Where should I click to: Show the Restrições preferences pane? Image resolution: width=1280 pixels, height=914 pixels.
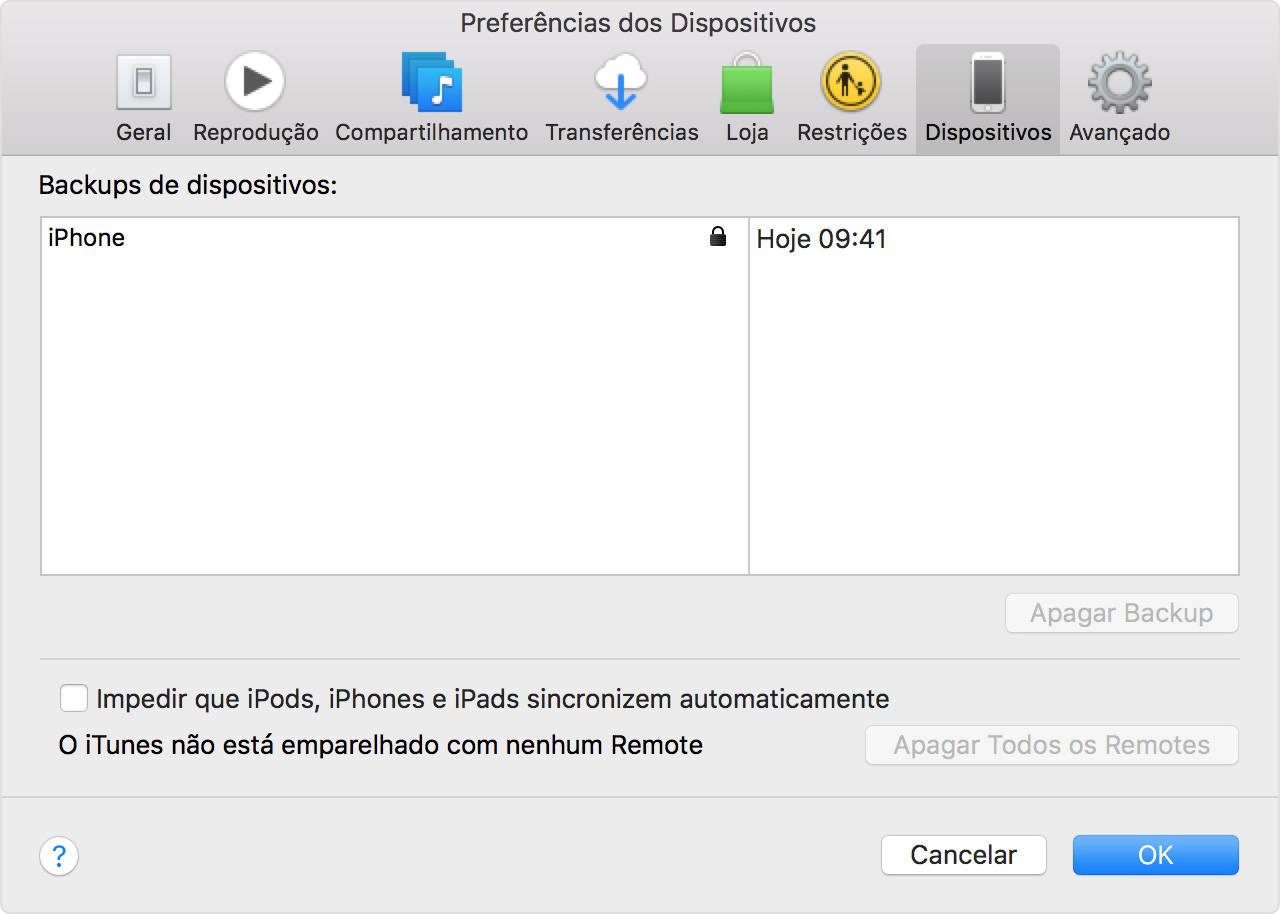(x=851, y=98)
